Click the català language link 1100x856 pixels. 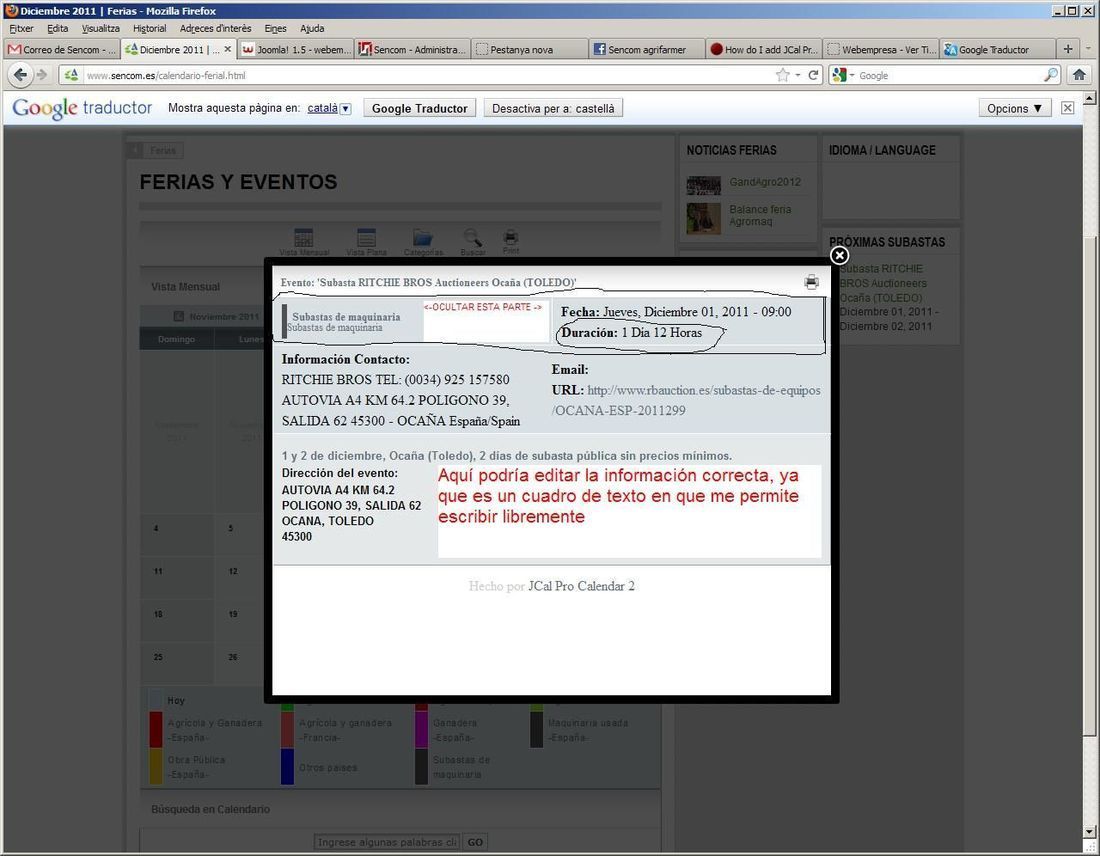[323, 108]
